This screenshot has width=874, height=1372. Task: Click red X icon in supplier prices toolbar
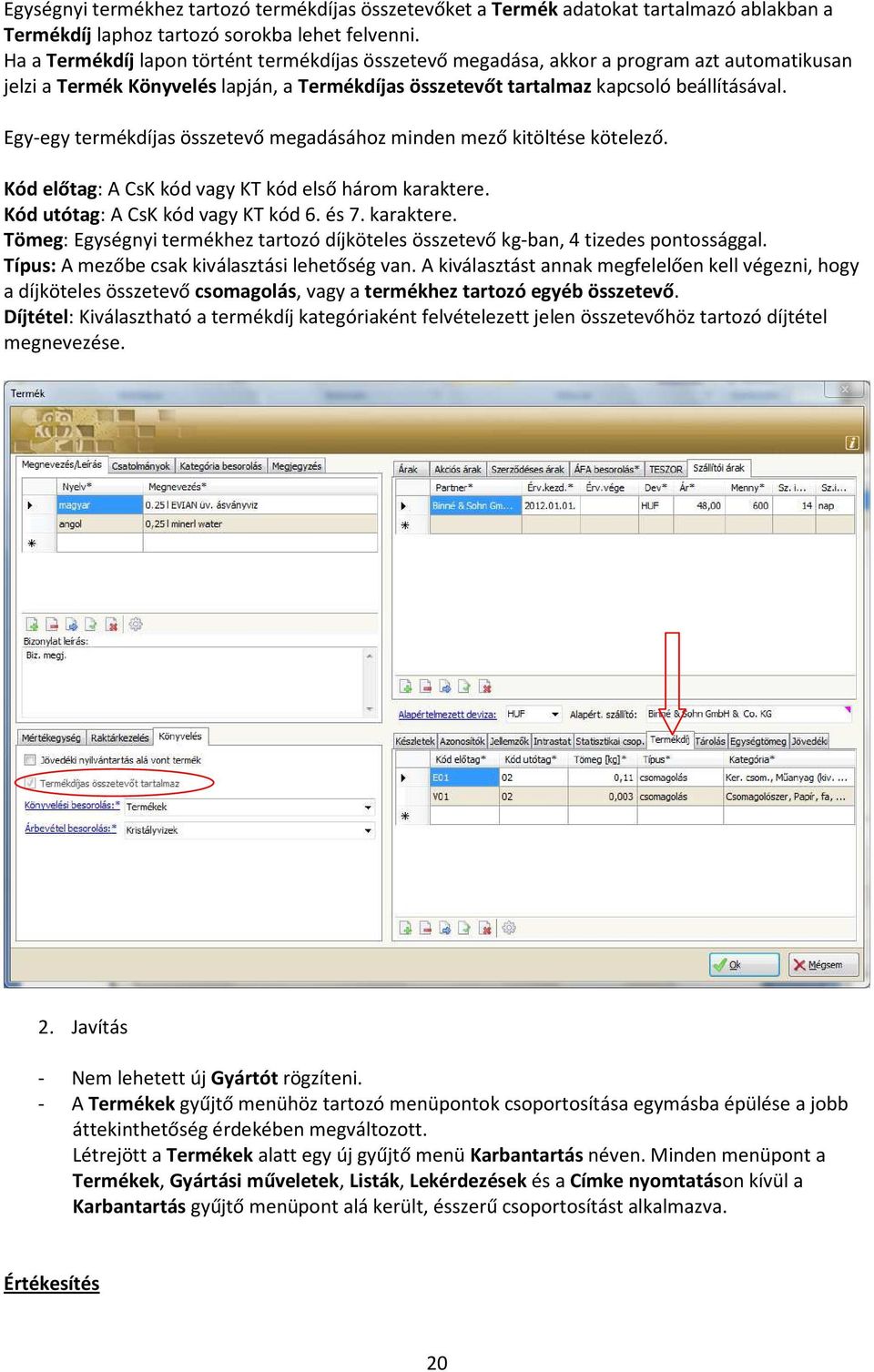(x=485, y=686)
